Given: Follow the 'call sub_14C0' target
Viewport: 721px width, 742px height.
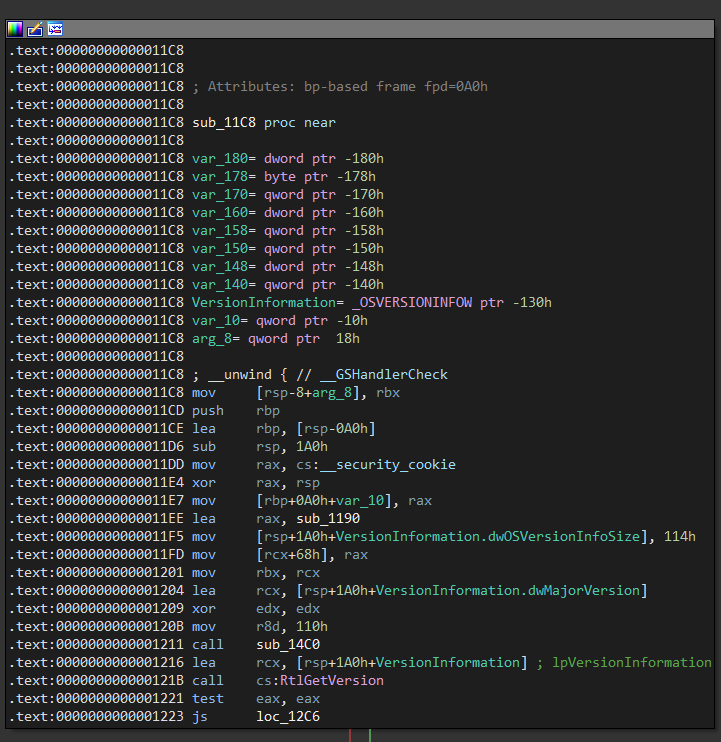Looking at the screenshot, I should [288, 644].
